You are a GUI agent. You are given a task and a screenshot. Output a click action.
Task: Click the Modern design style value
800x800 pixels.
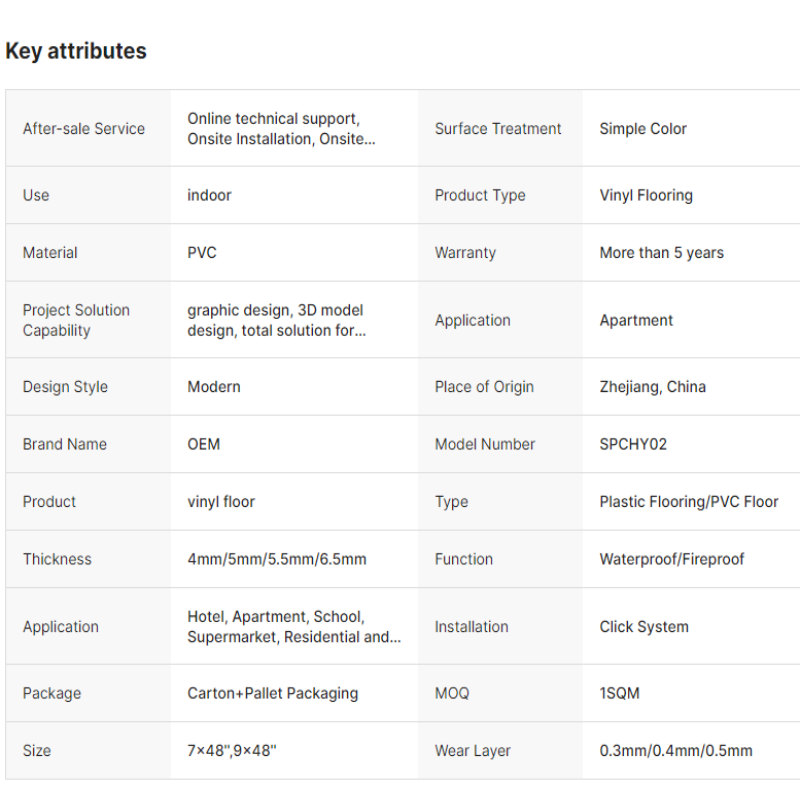[214, 387]
